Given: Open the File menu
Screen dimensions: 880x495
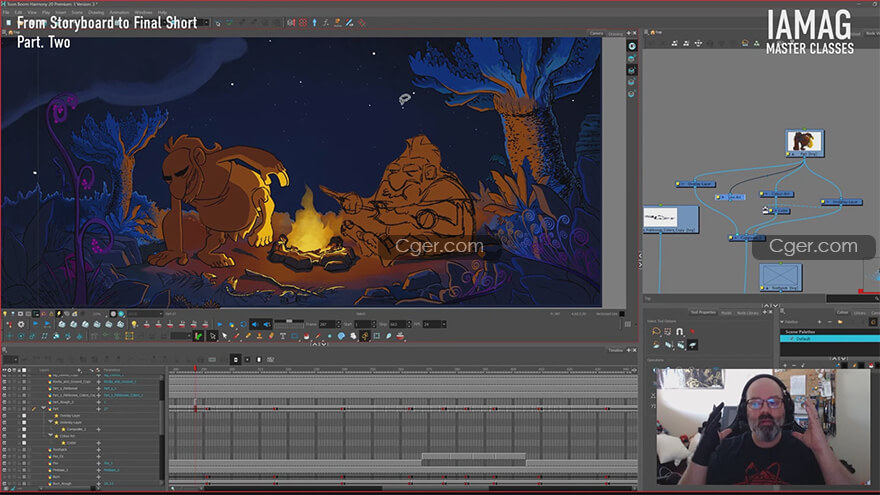Looking at the screenshot, I should (x=6, y=12).
